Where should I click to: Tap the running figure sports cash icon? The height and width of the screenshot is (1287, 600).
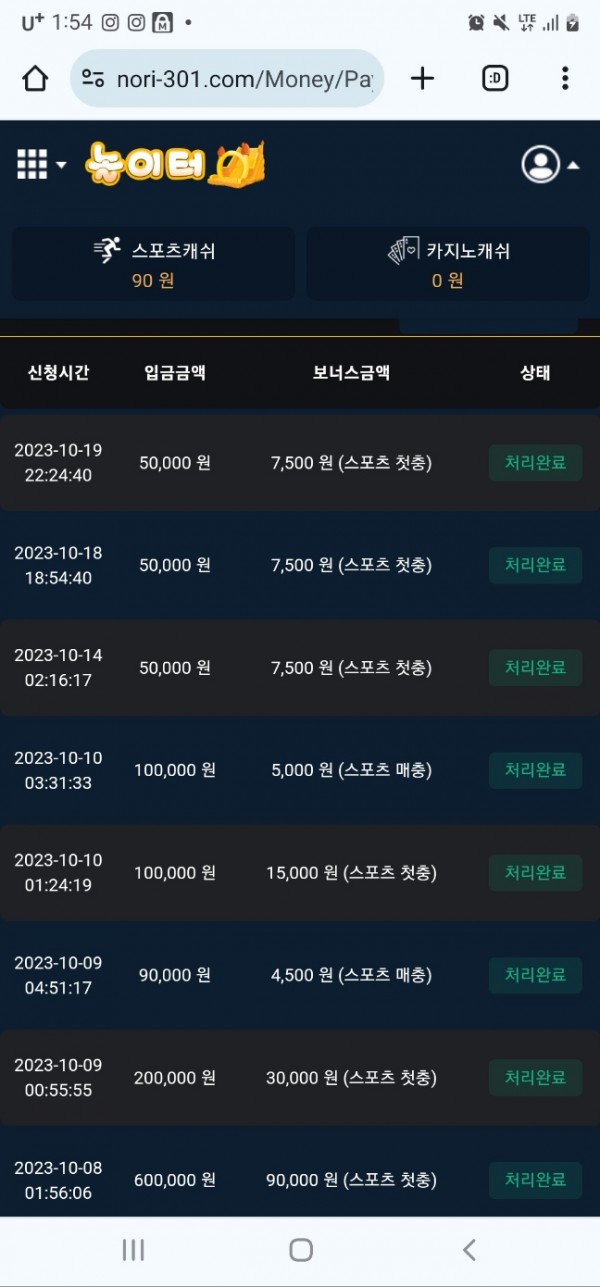click(x=106, y=251)
